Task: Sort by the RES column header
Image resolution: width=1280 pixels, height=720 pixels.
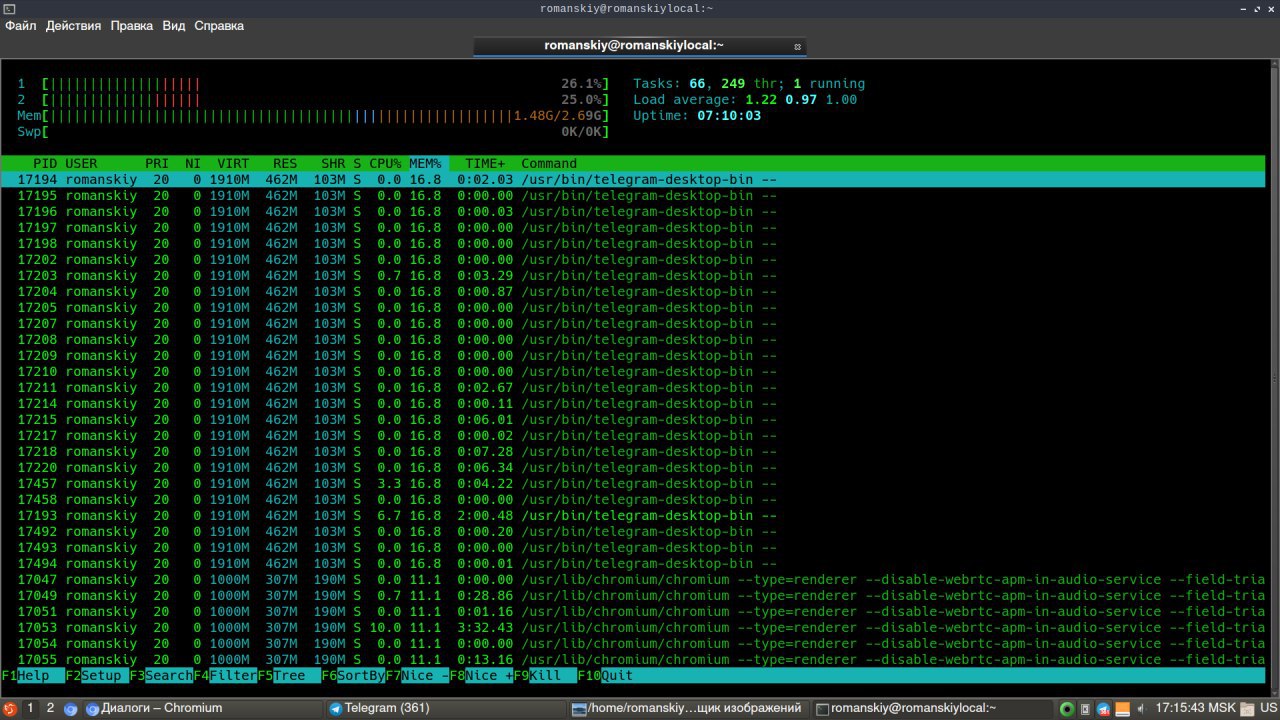Action: [285, 164]
